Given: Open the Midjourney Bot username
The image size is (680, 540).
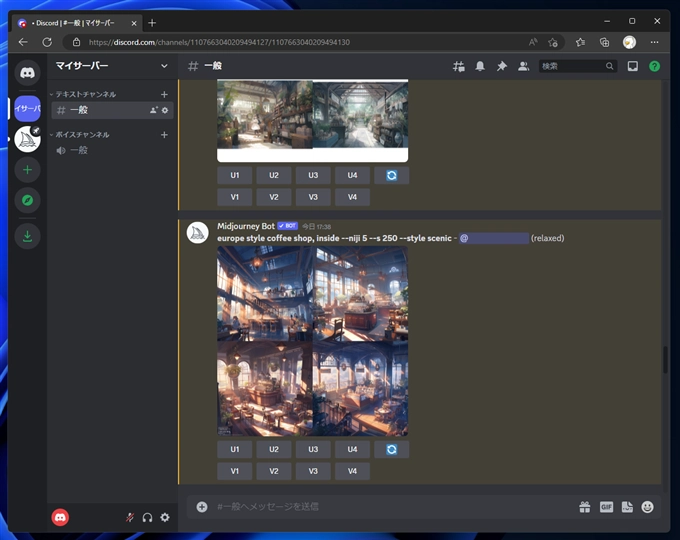Looking at the screenshot, I should point(246,226).
